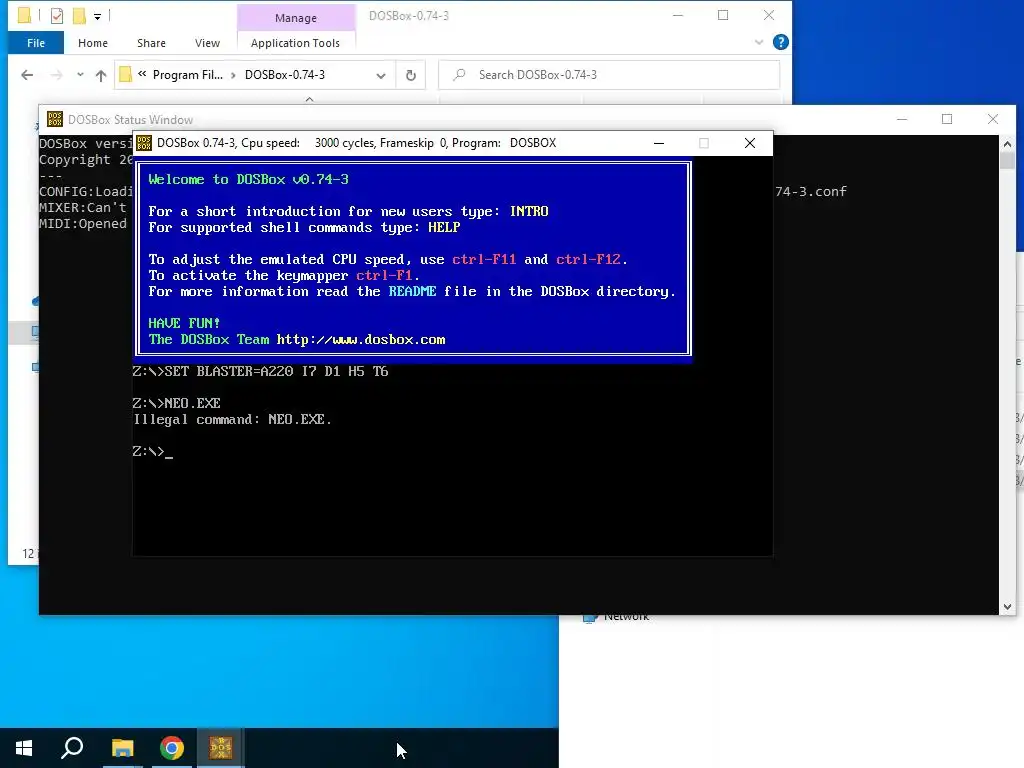The image size is (1024, 768).
Task: Go back with Explorer's back arrow
Action: tap(27, 75)
